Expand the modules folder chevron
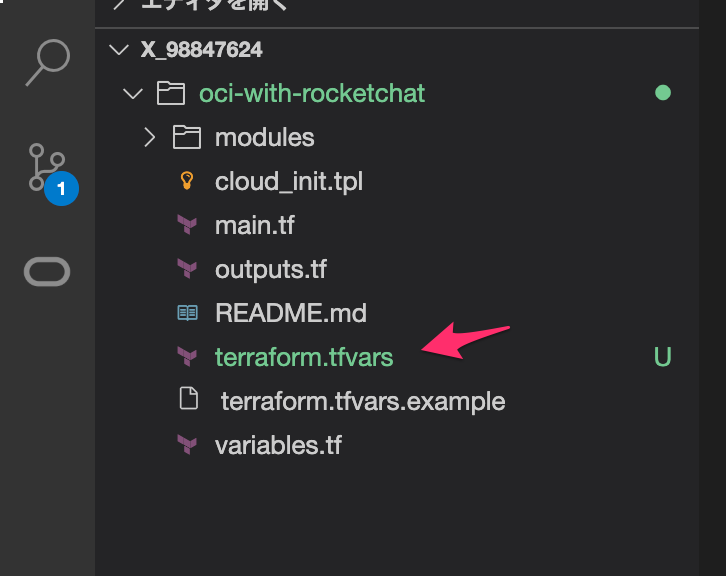The image size is (726, 576). [x=150, y=138]
